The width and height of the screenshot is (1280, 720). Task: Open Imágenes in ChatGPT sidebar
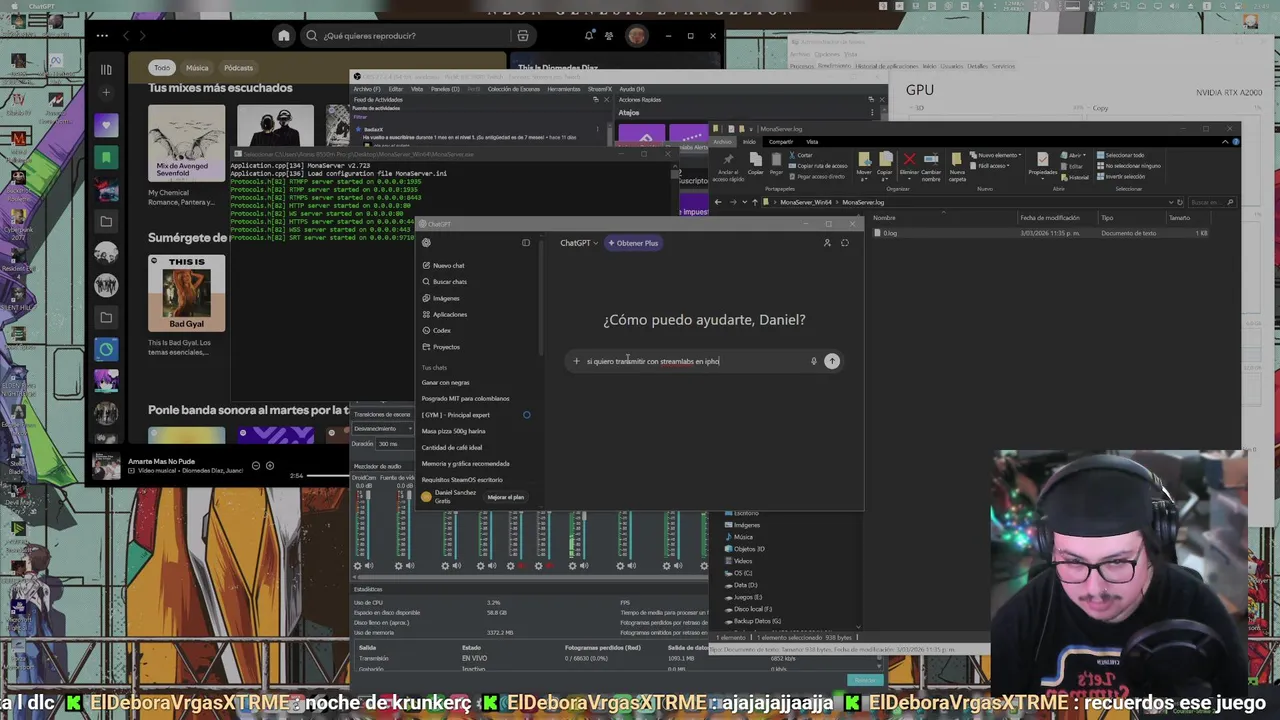(441, 298)
